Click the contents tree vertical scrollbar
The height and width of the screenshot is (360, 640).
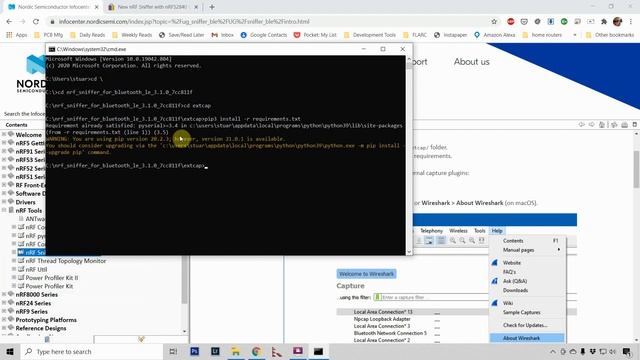184,280
